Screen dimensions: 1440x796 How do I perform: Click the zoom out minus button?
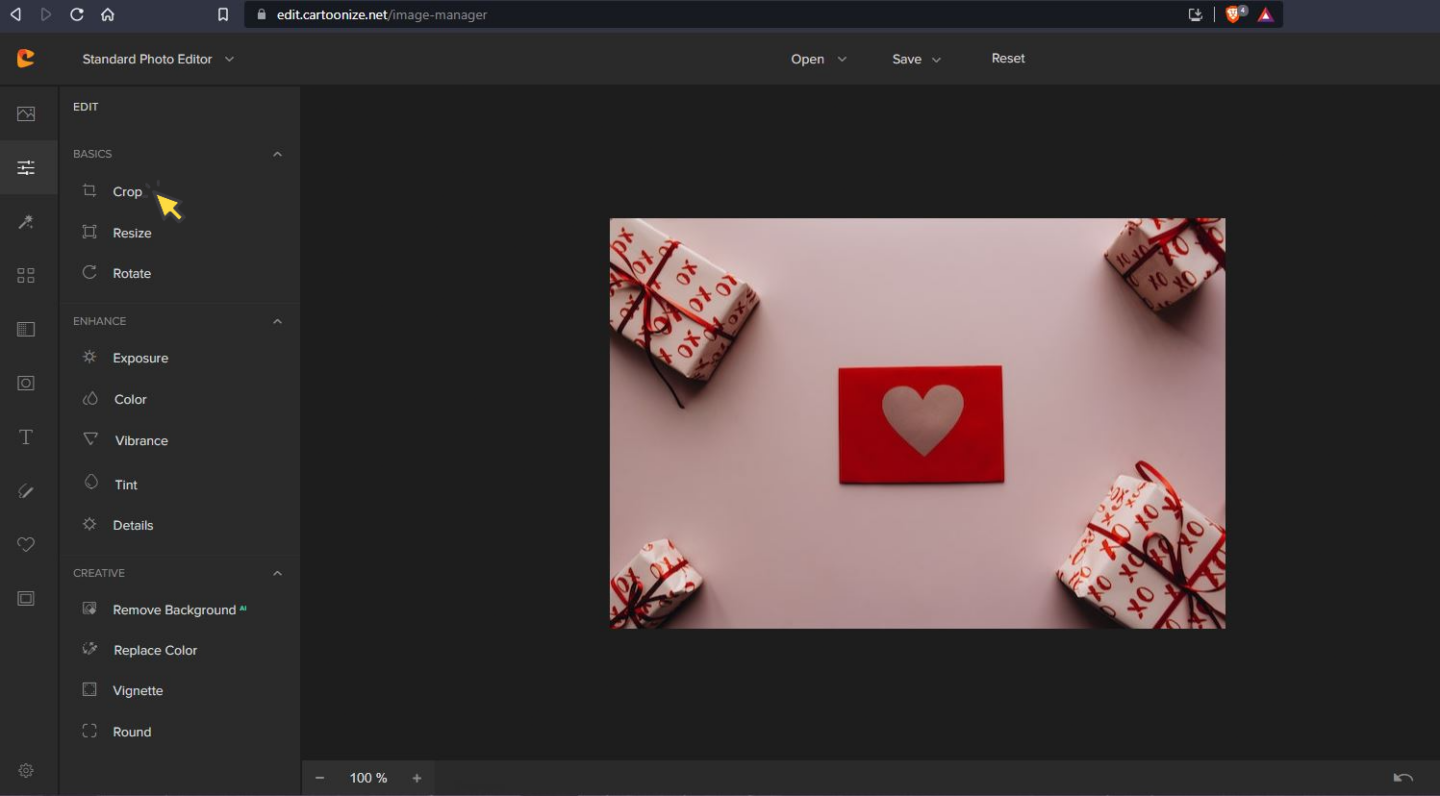click(320, 778)
